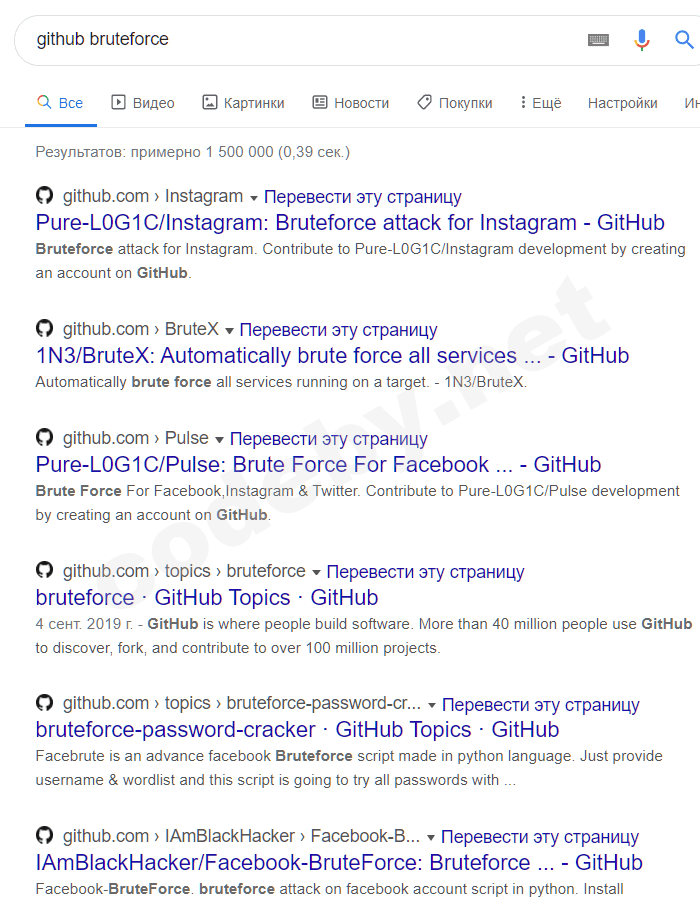Start voice search with microphone icon

(x=642, y=40)
